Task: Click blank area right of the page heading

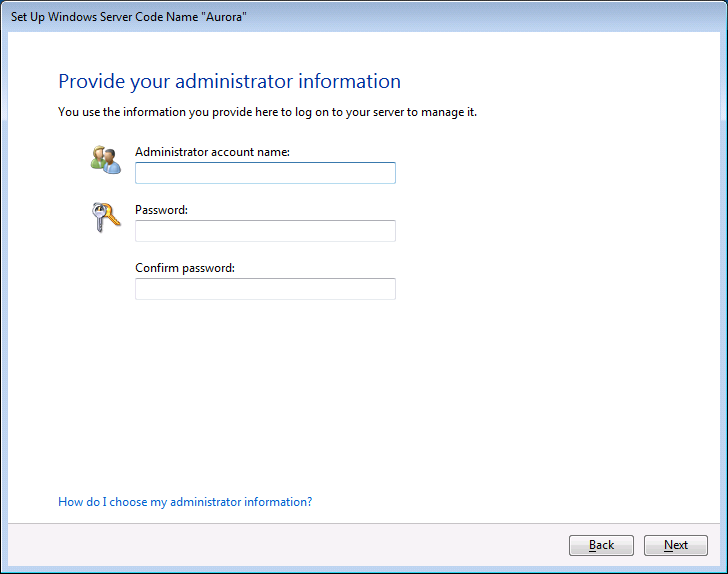Action: [x=560, y=82]
